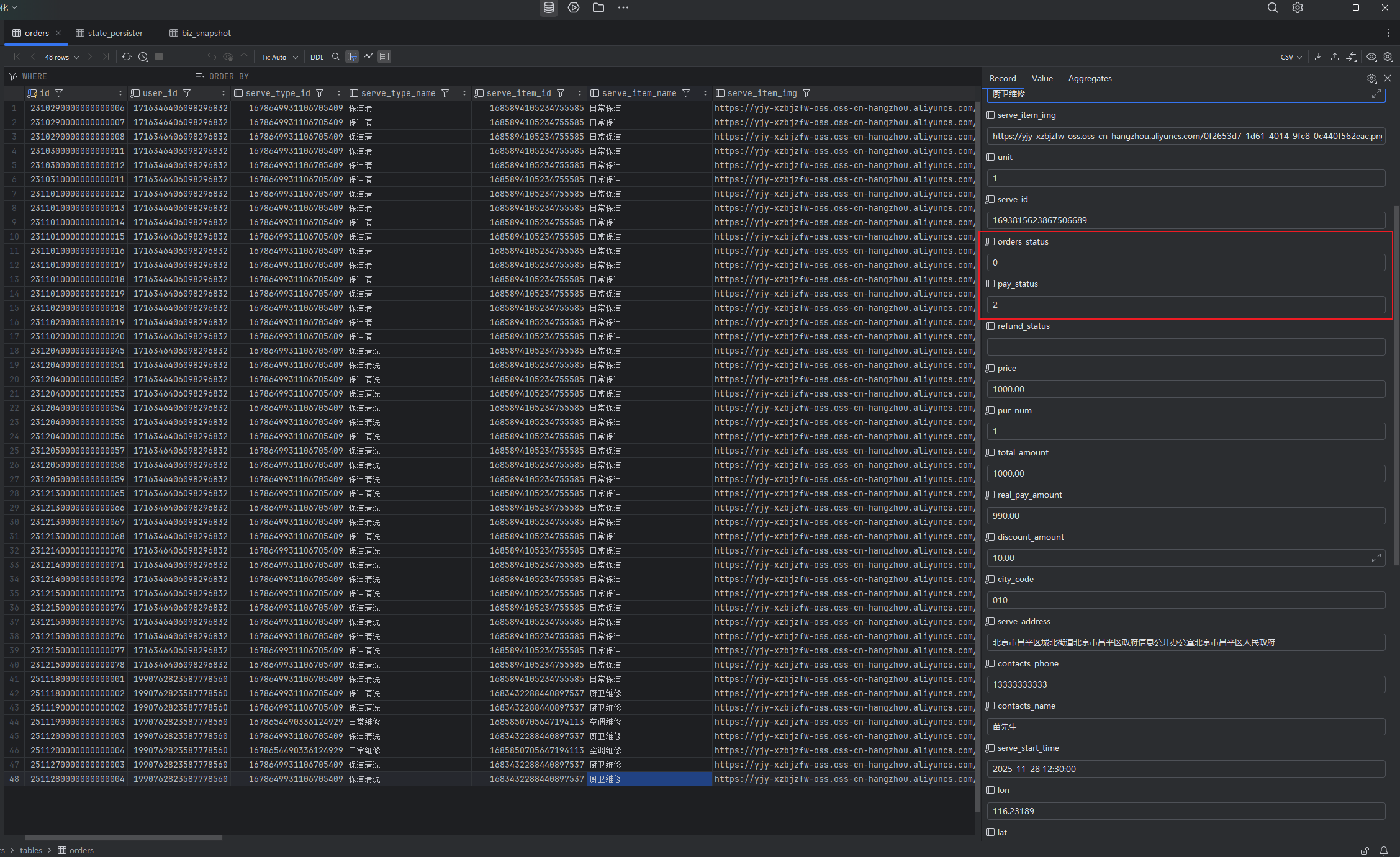Image resolution: width=1400 pixels, height=857 pixels.
Task: Click the Compare Data arrows icon
Action: pos(1351,56)
